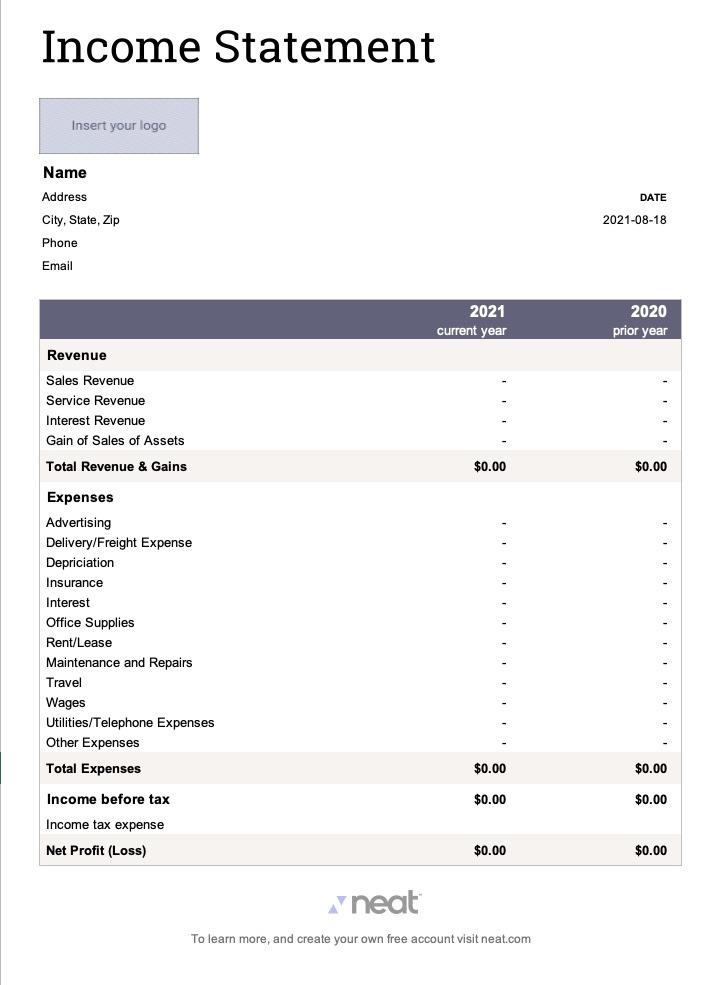This screenshot has width=720, height=985.
Task: Open the neat.com free account link
Action: [x=361, y=939]
